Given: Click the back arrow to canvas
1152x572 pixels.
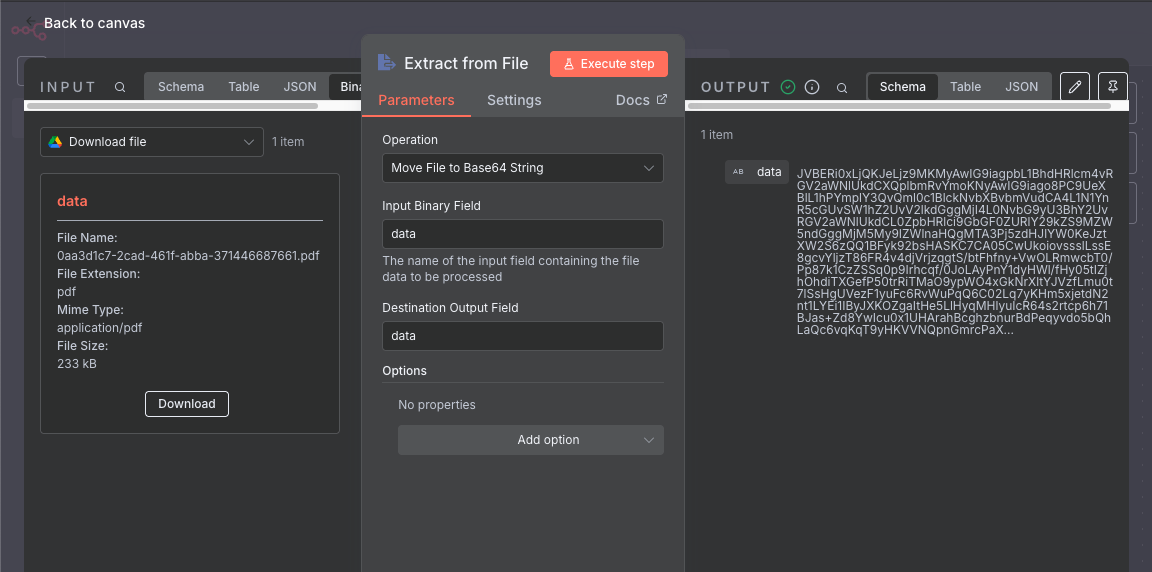Looking at the screenshot, I should tap(32, 23).
